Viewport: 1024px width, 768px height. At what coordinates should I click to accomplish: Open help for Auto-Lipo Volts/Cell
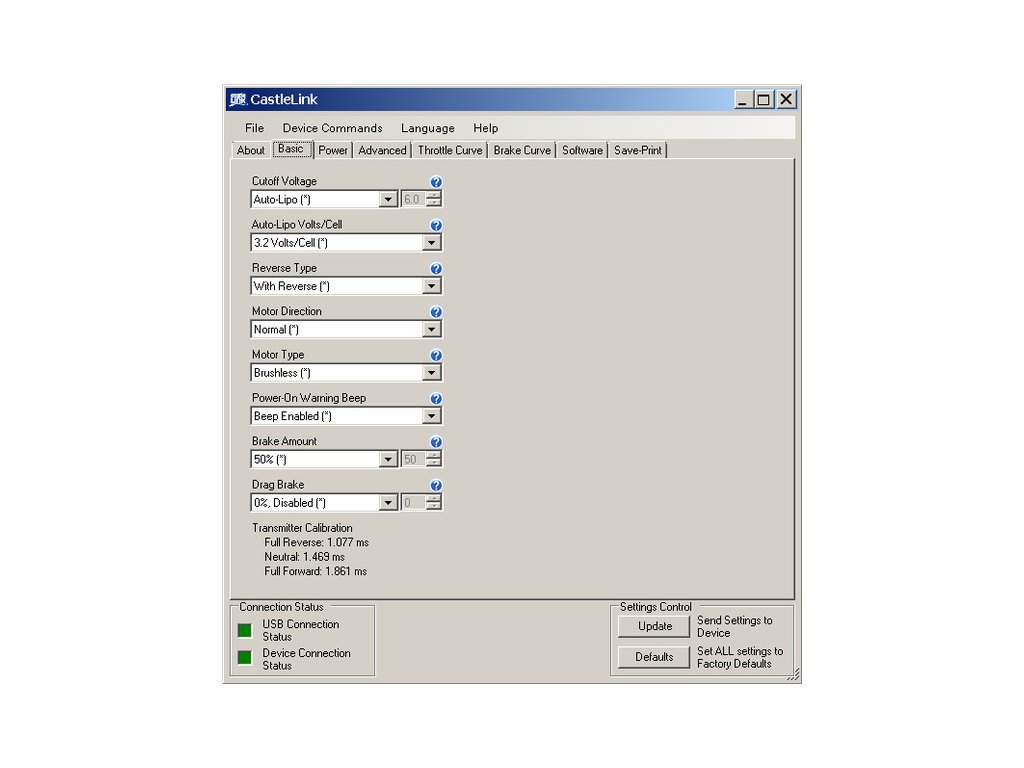click(436, 225)
